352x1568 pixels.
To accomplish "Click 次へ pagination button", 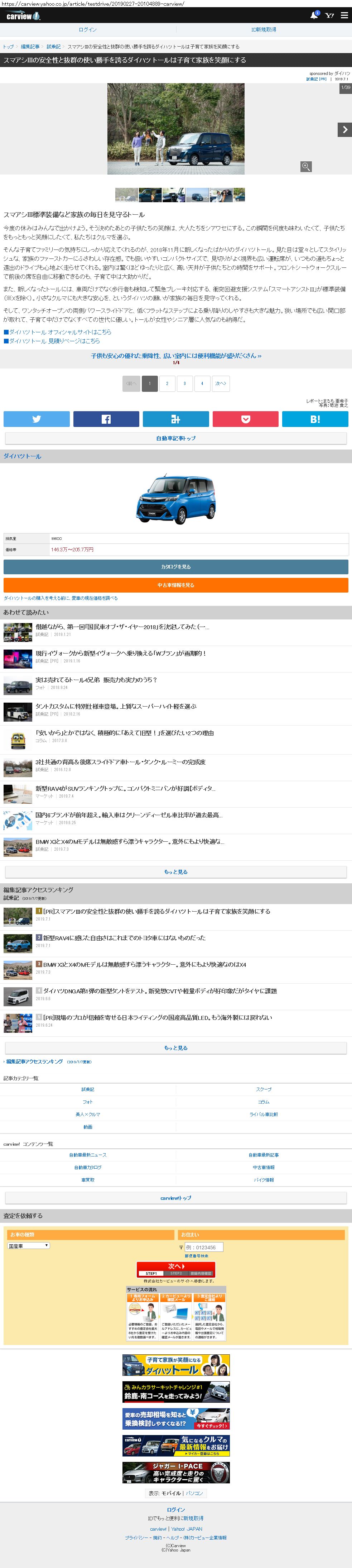I will [221, 384].
